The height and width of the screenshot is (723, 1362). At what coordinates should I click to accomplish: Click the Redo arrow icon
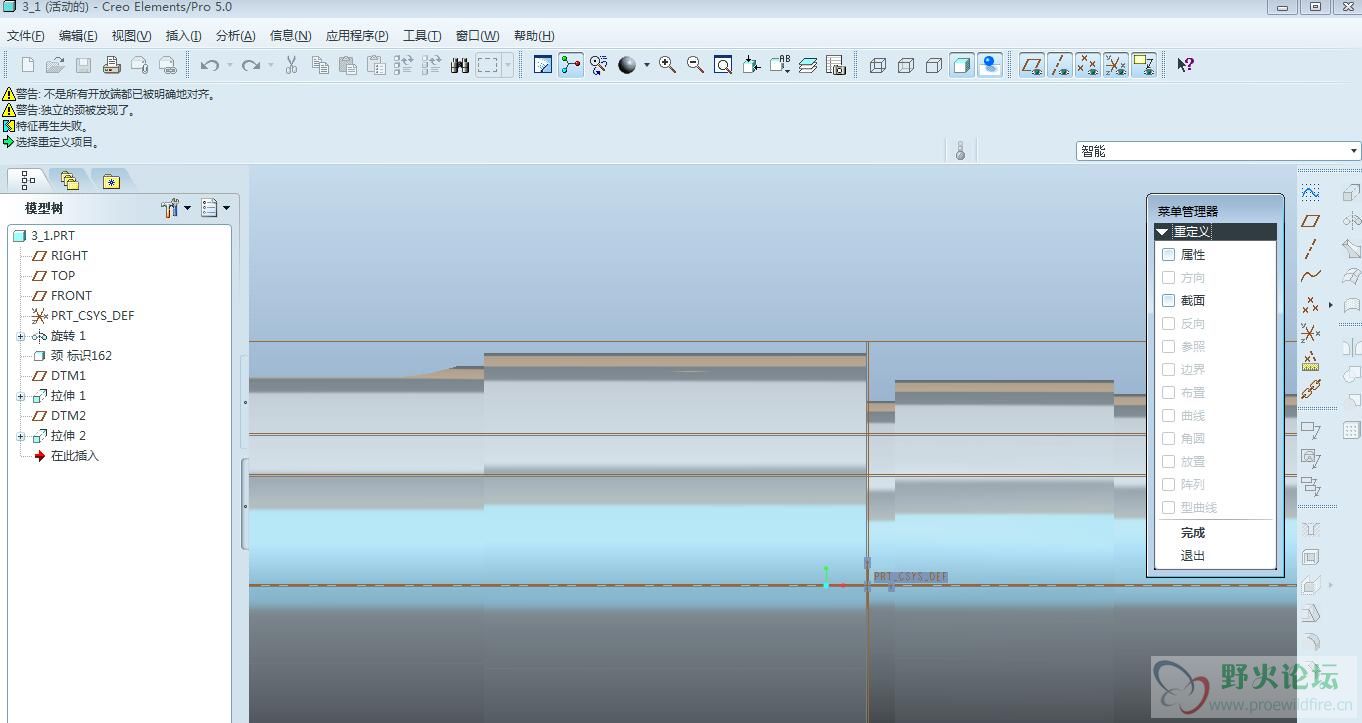click(250, 65)
